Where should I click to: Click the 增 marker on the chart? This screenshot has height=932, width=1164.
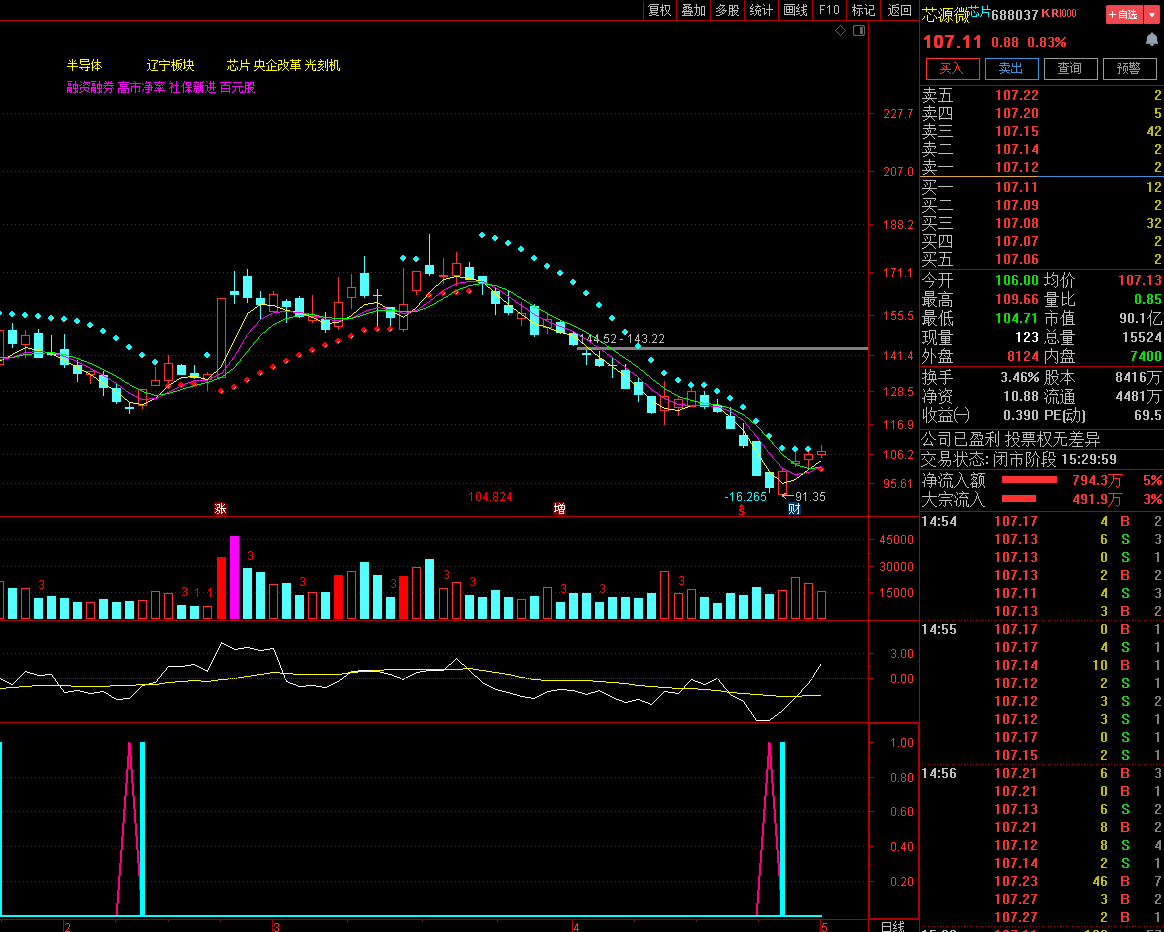560,509
